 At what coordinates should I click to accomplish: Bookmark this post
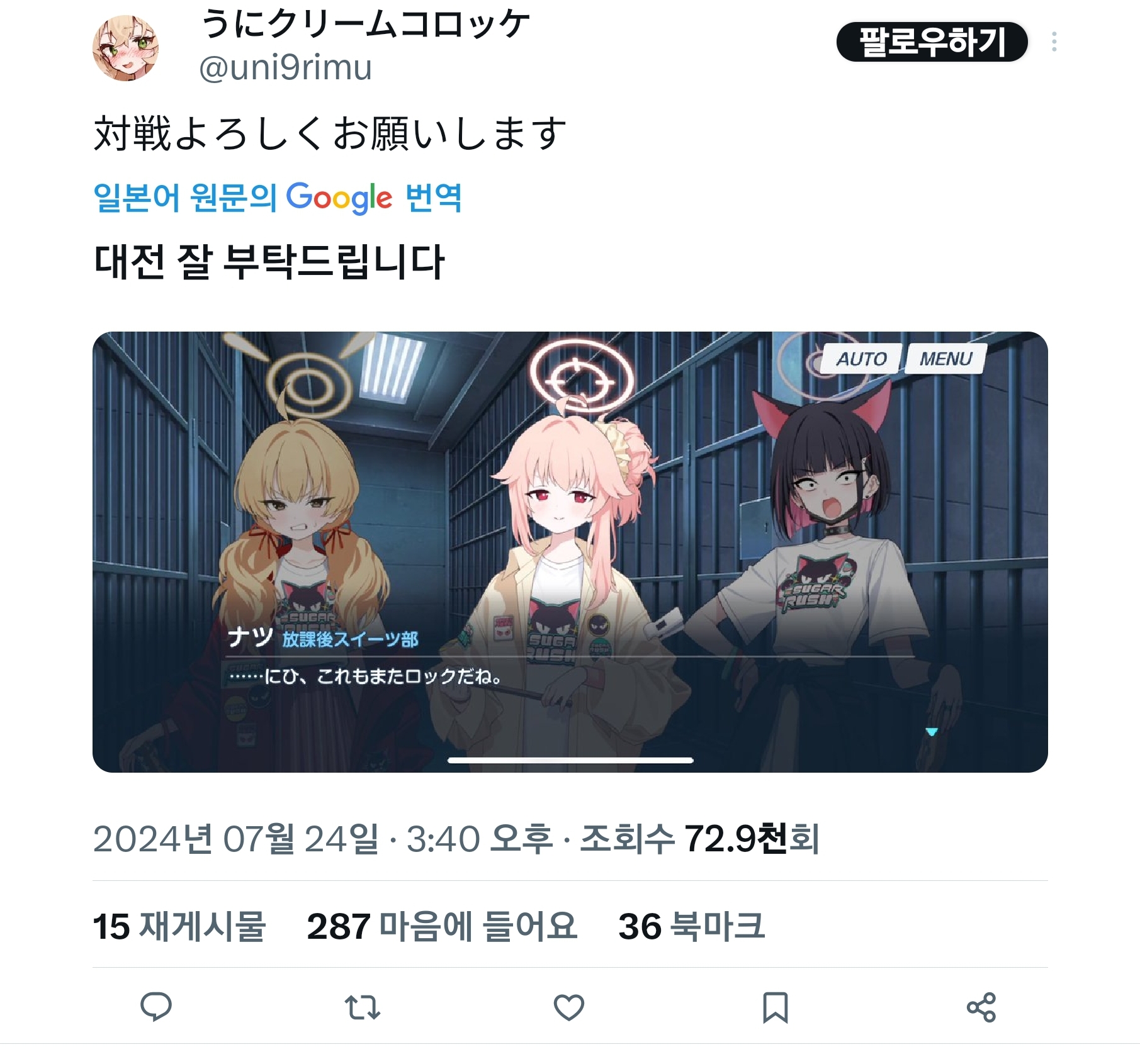pyautogui.click(x=775, y=1007)
